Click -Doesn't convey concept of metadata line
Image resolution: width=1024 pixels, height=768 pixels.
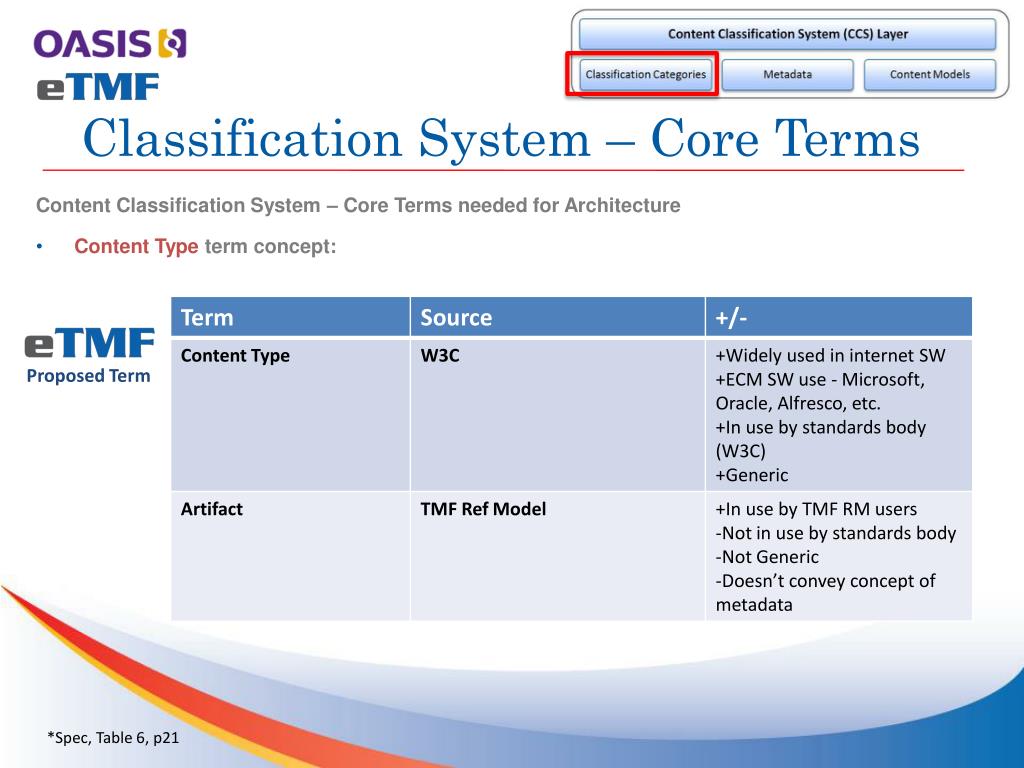[825, 592]
